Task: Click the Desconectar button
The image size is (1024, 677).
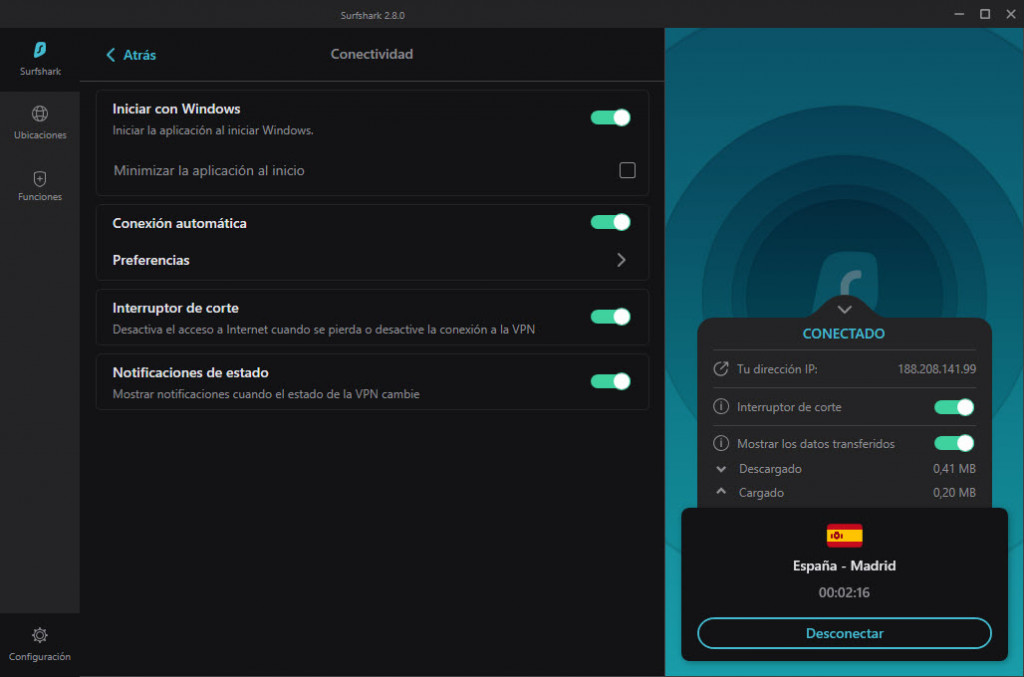Action: [844, 633]
